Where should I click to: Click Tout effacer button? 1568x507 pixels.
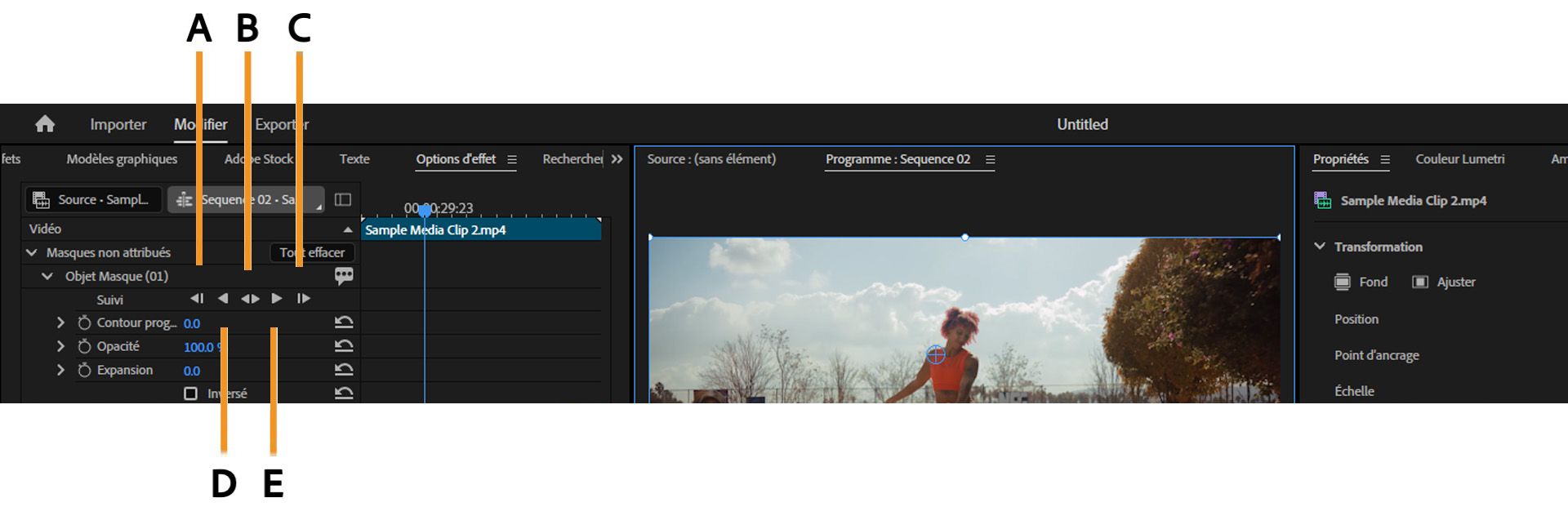[x=312, y=252]
